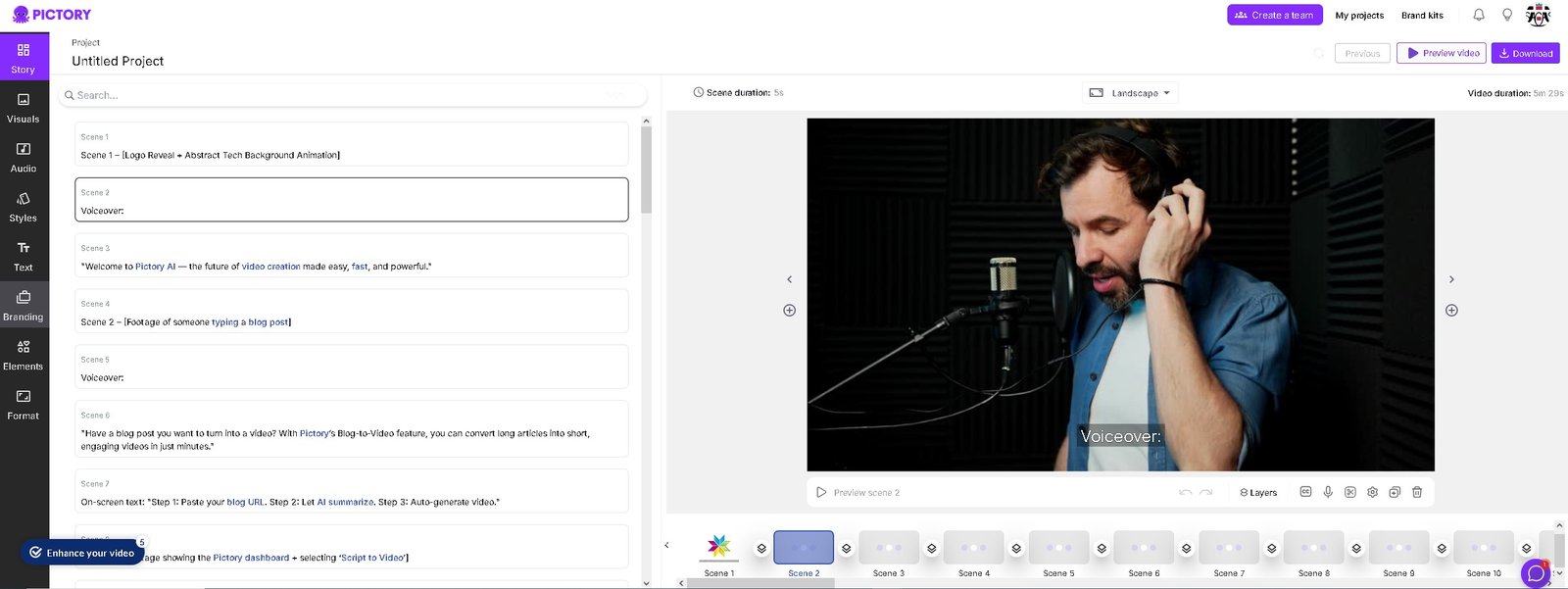
Task: Select the Scene 6 thumbnail in timeline
Action: 1144,547
